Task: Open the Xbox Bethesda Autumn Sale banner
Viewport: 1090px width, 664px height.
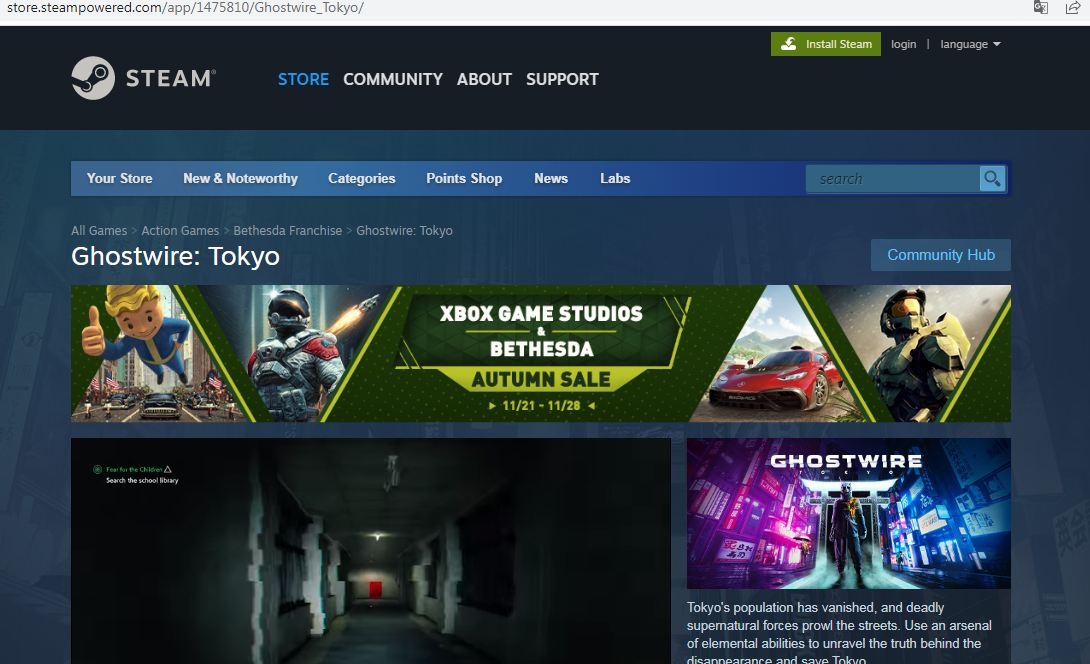Action: point(541,353)
